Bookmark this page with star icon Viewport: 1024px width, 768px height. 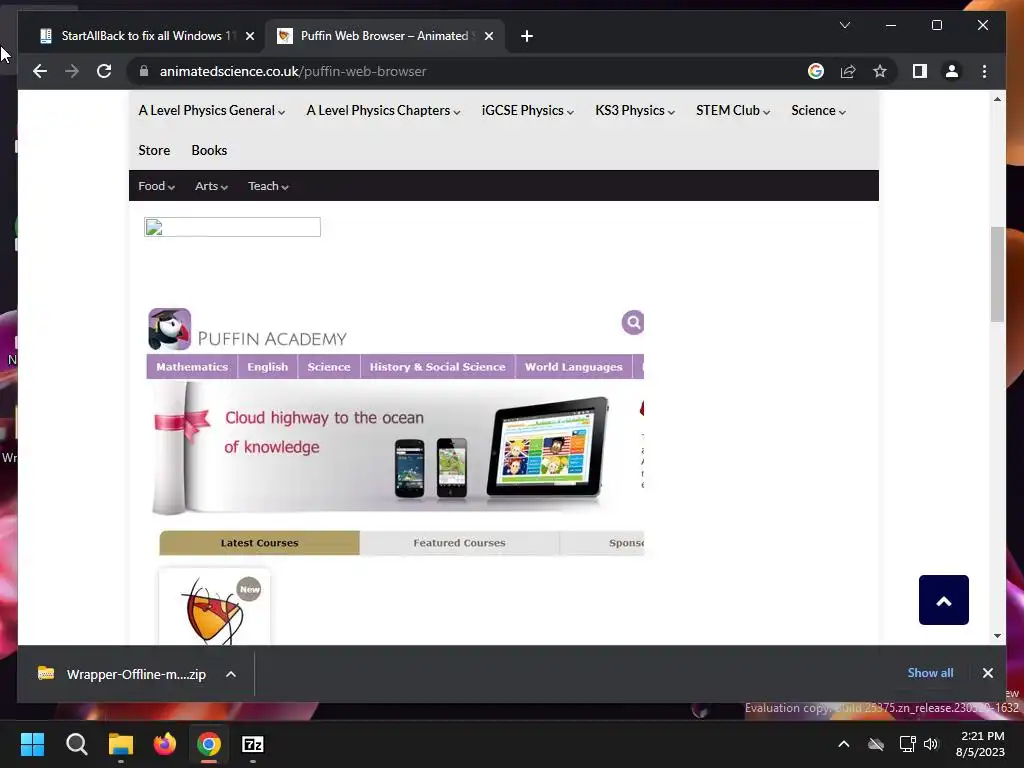point(880,71)
